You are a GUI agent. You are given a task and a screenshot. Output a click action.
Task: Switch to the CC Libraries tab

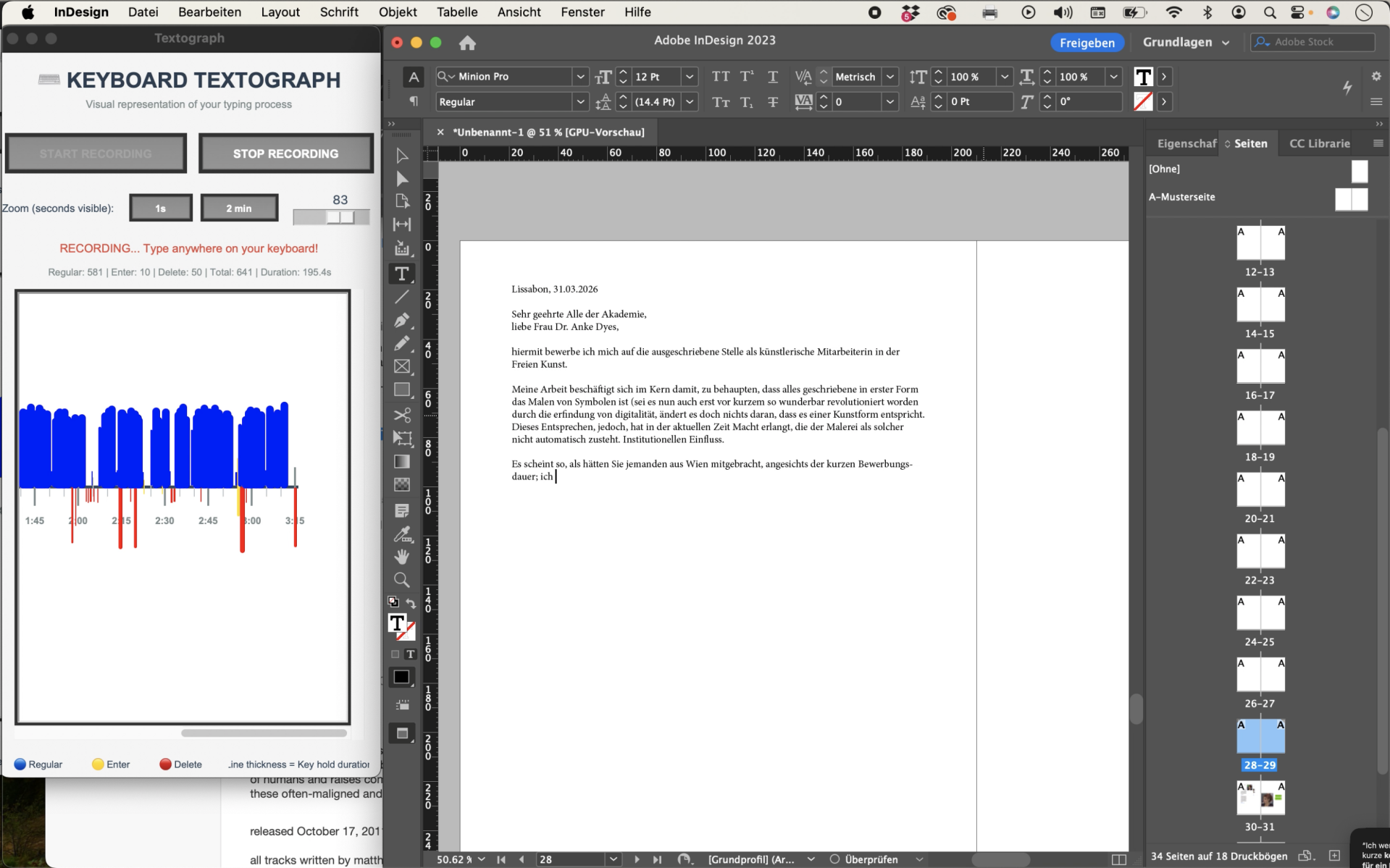1319,143
